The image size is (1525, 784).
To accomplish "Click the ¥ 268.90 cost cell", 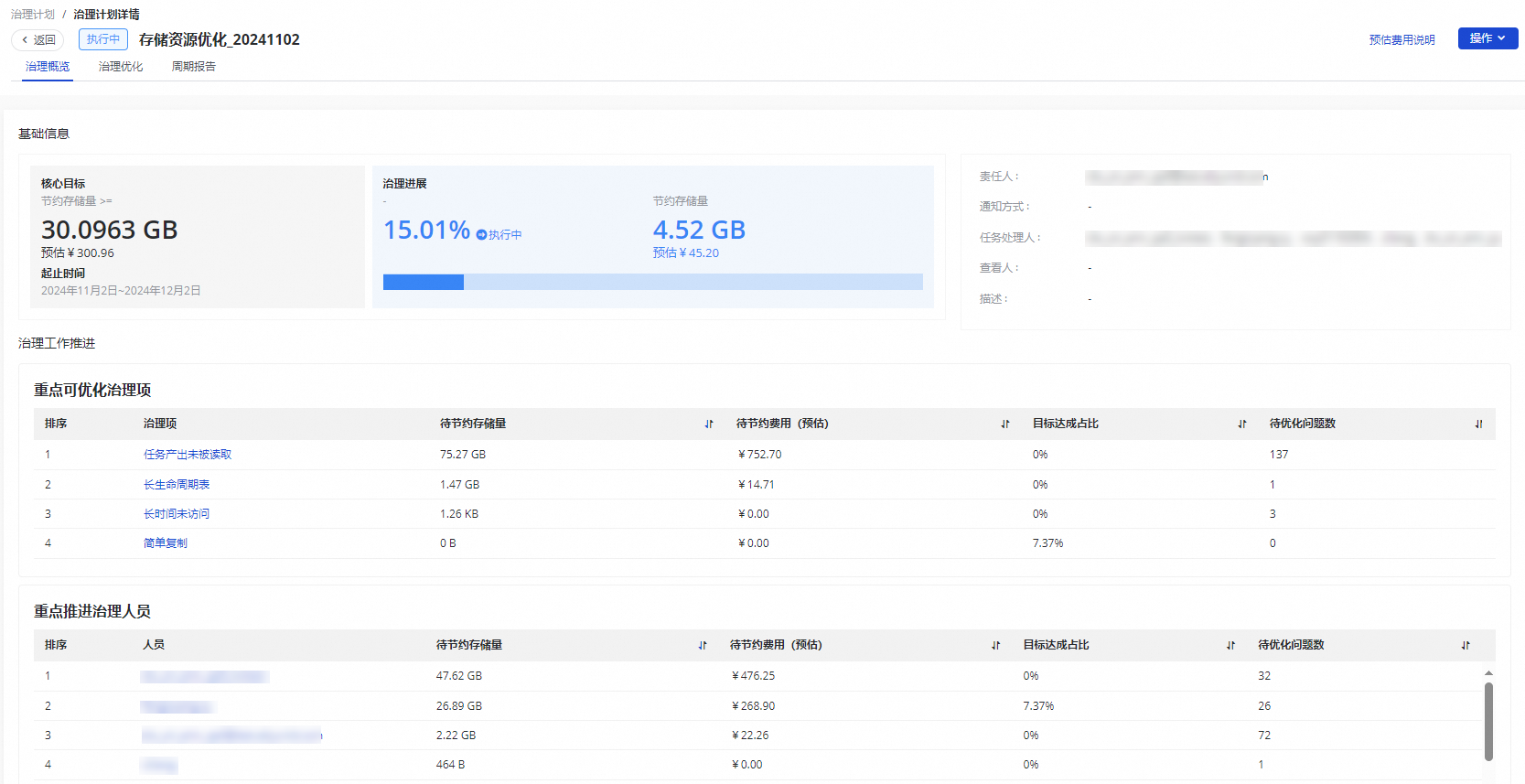I will click(754, 706).
